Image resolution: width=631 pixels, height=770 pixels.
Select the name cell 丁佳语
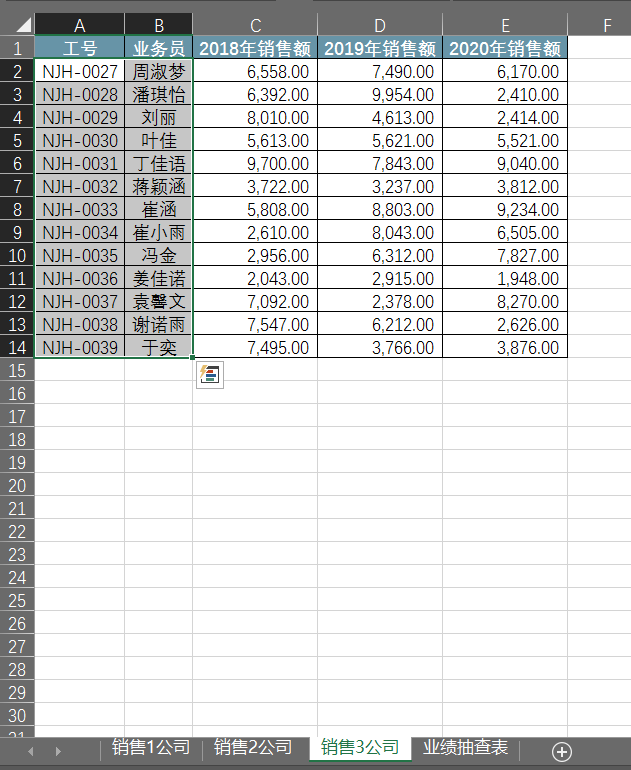coord(159,164)
